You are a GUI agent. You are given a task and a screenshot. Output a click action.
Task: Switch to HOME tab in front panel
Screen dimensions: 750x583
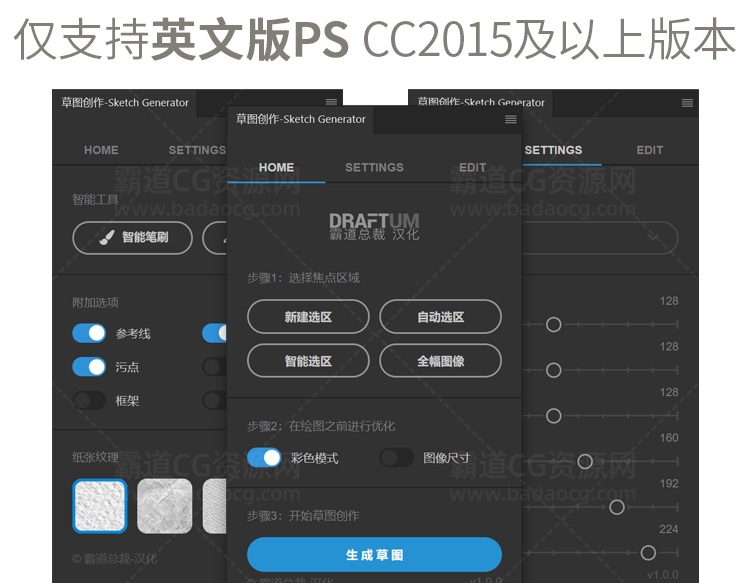pyautogui.click(x=276, y=167)
